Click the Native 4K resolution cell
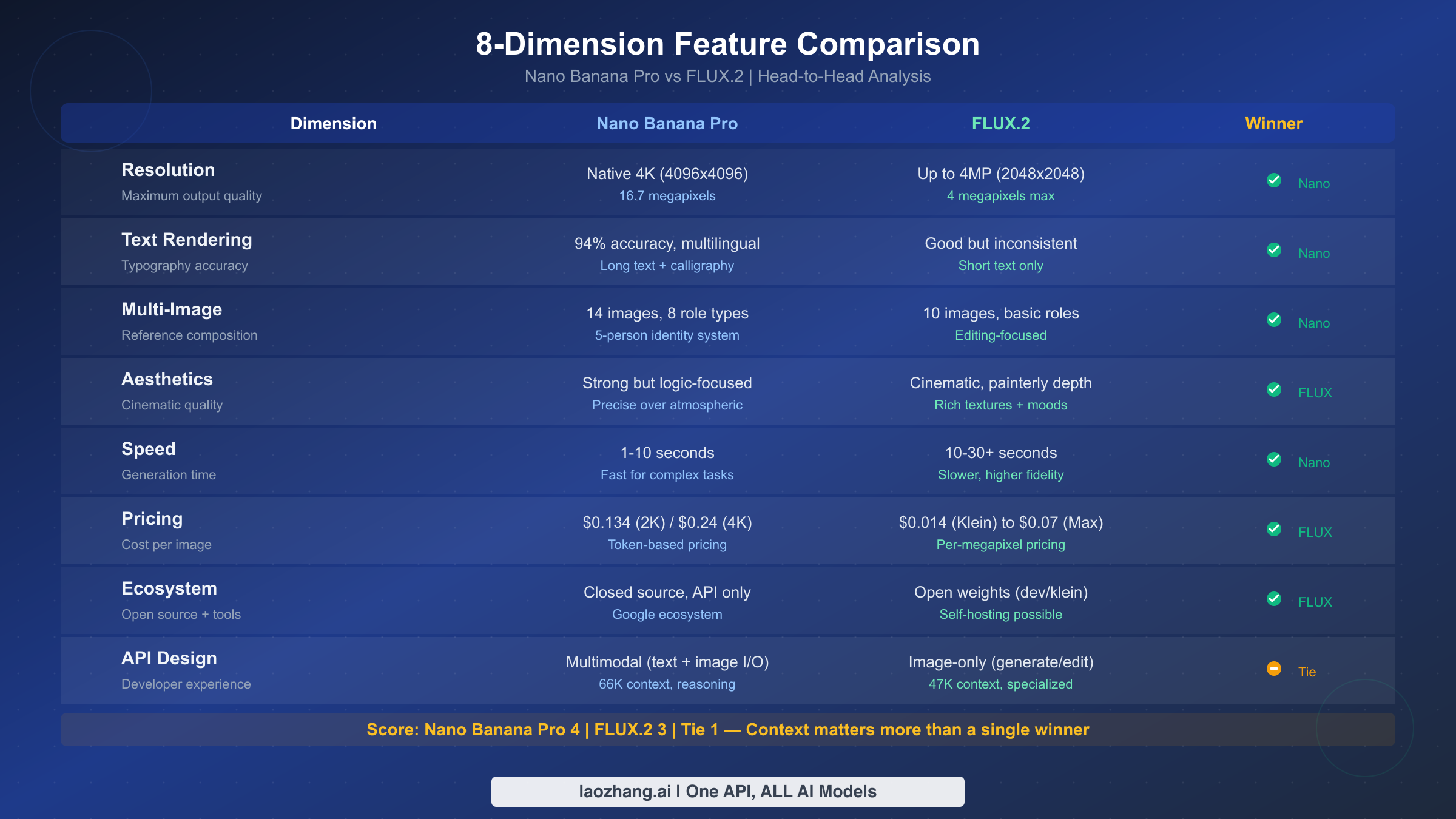 pyautogui.click(x=667, y=174)
